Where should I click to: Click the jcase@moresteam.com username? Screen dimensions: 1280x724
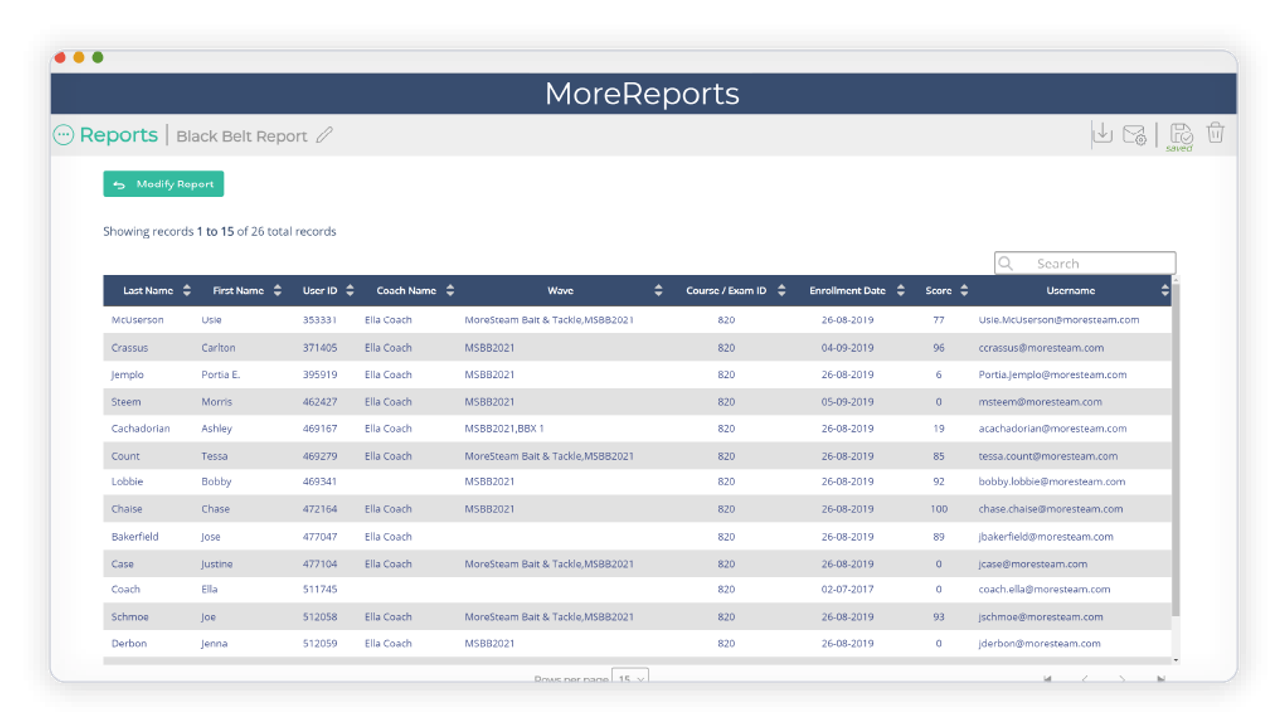(1032, 564)
